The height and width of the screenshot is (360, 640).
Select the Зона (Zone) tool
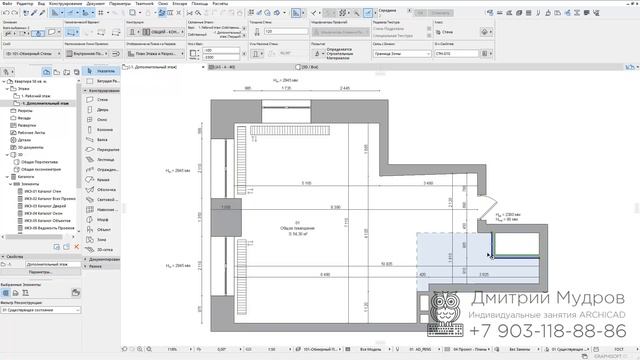point(101,240)
